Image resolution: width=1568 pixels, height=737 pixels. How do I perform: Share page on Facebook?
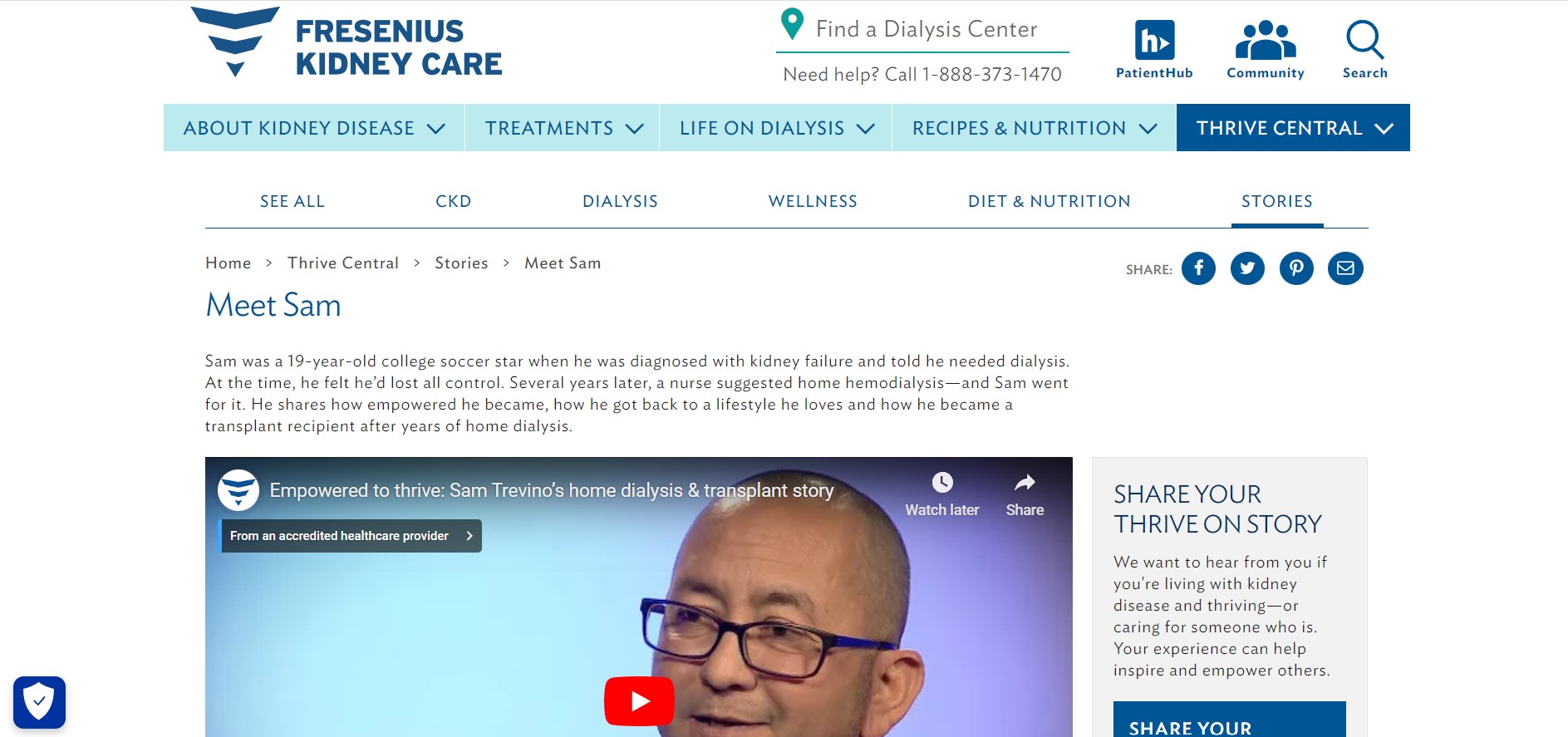1198,268
